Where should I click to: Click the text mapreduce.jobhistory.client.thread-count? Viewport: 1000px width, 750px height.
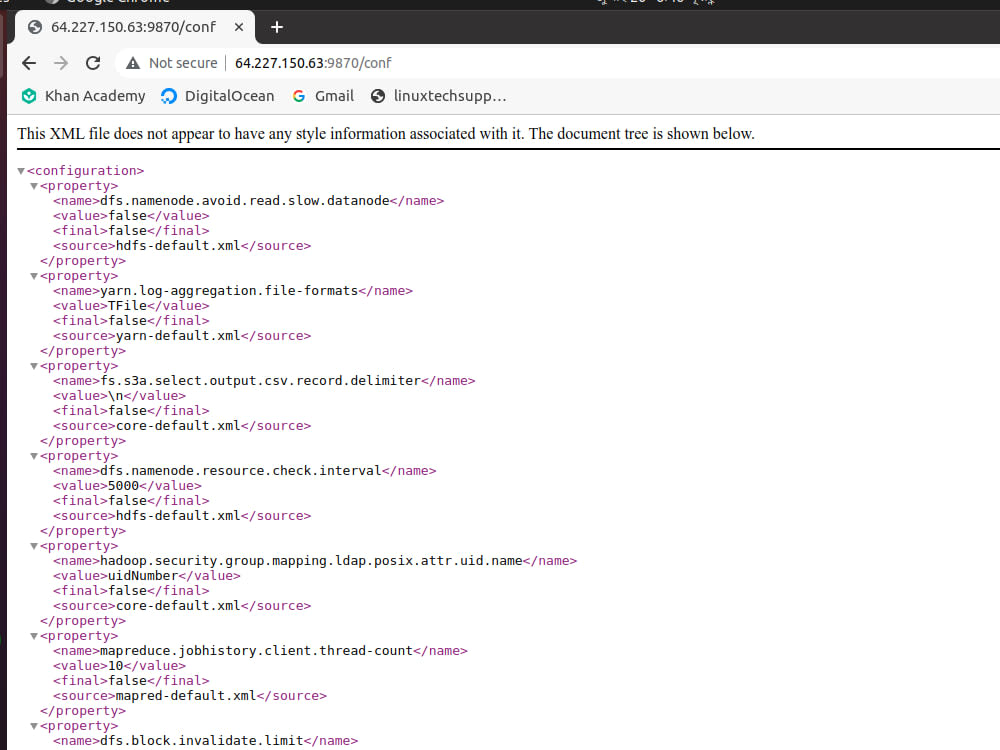pyautogui.click(x=256, y=651)
